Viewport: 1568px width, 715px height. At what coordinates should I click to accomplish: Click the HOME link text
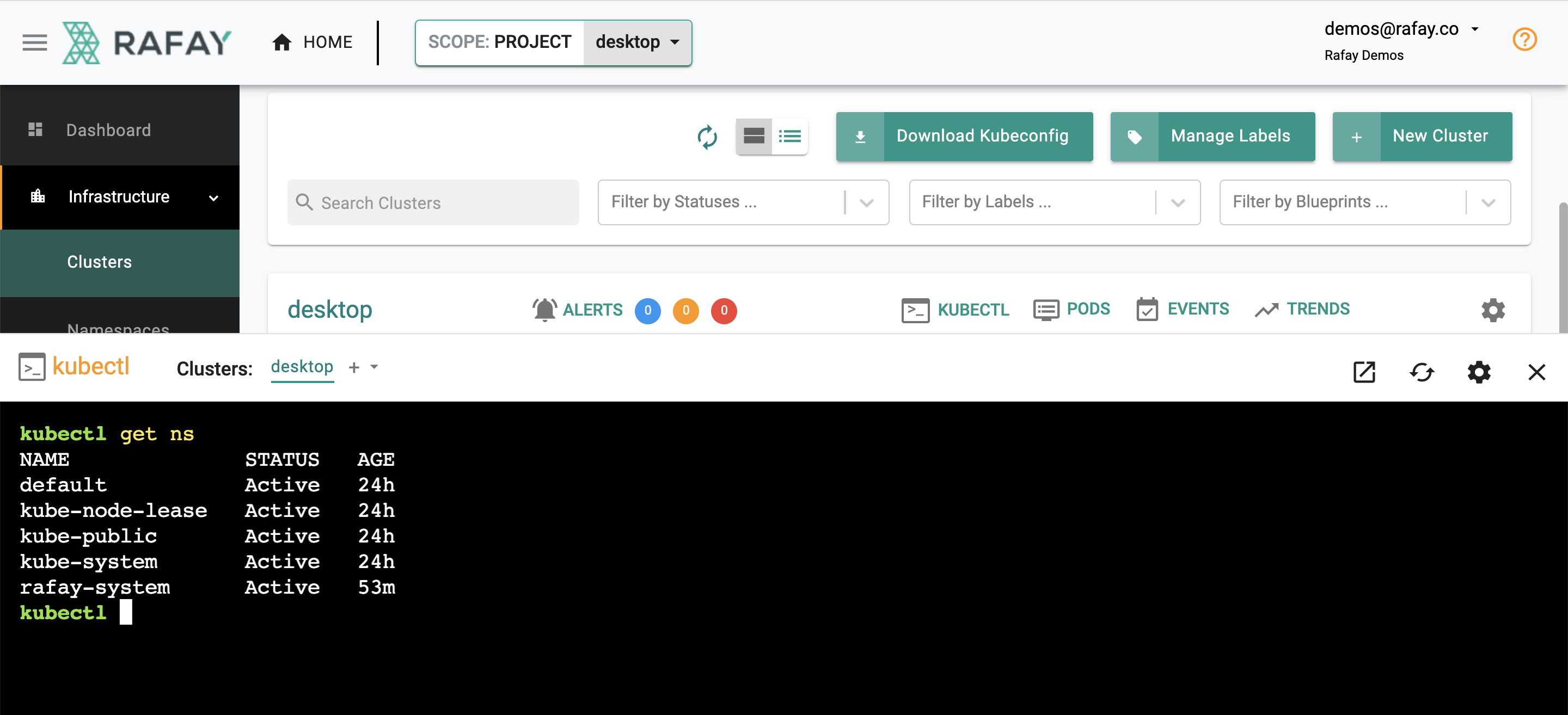click(x=327, y=42)
